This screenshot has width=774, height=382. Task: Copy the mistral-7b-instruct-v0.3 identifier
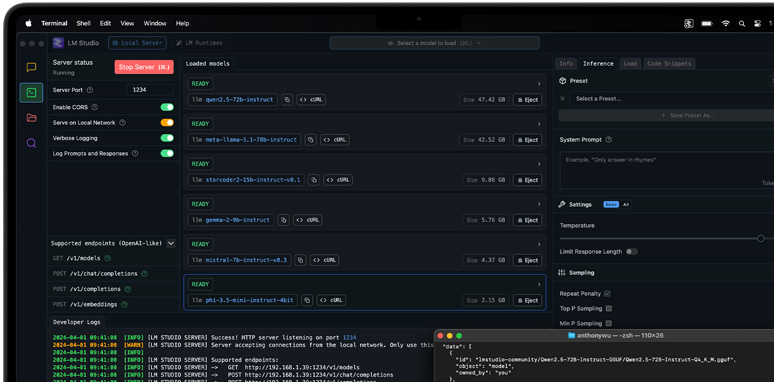click(300, 260)
